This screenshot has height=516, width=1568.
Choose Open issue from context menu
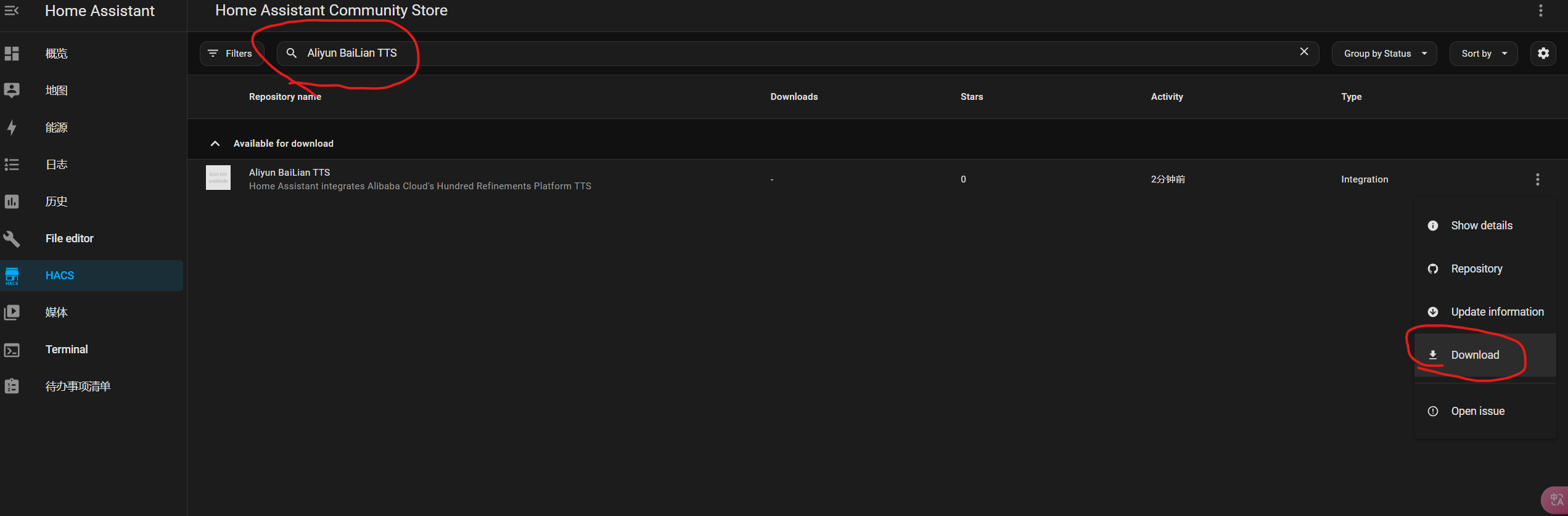coord(1485,411)
